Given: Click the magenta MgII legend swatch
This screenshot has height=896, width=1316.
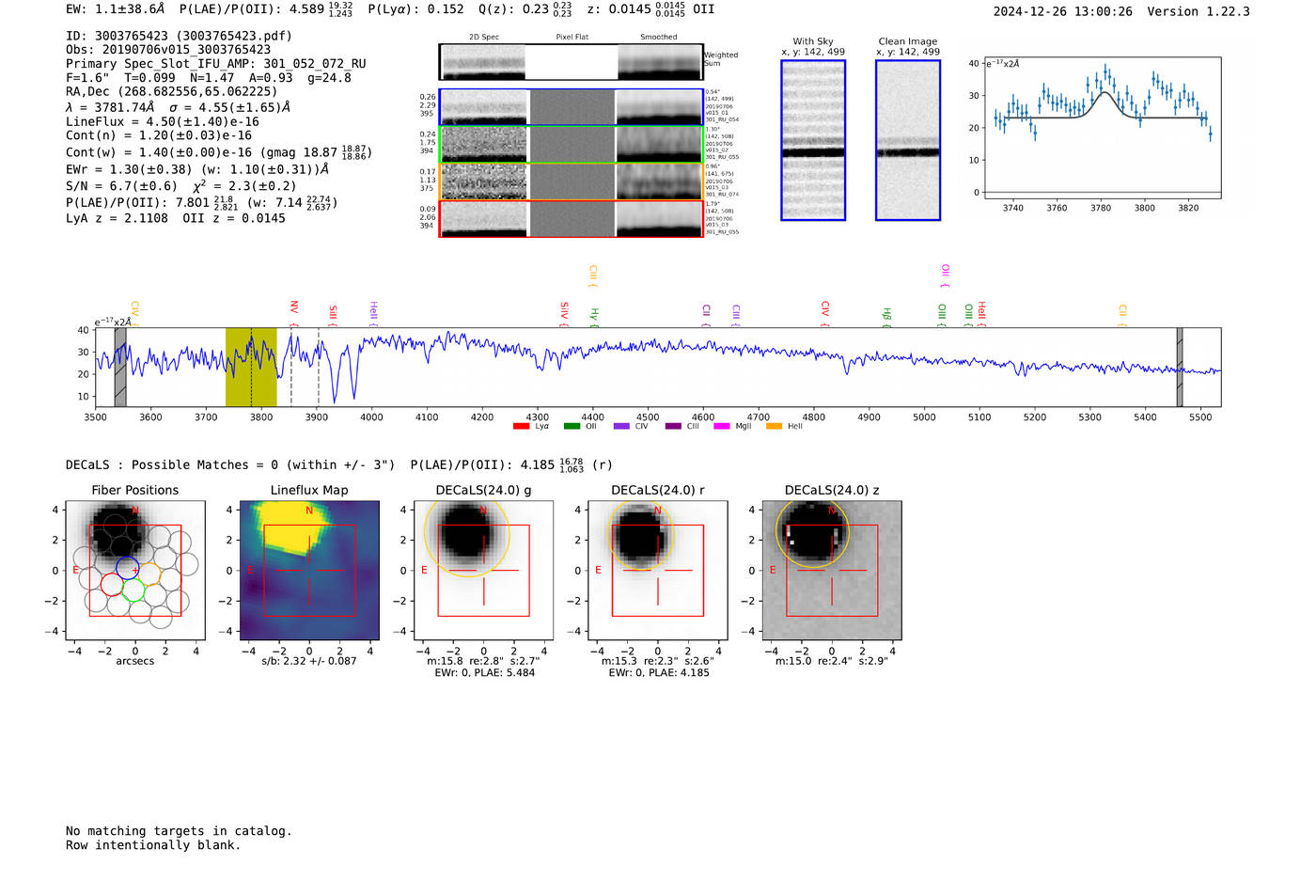Looking at the screenshot, I should coord(721,426).
